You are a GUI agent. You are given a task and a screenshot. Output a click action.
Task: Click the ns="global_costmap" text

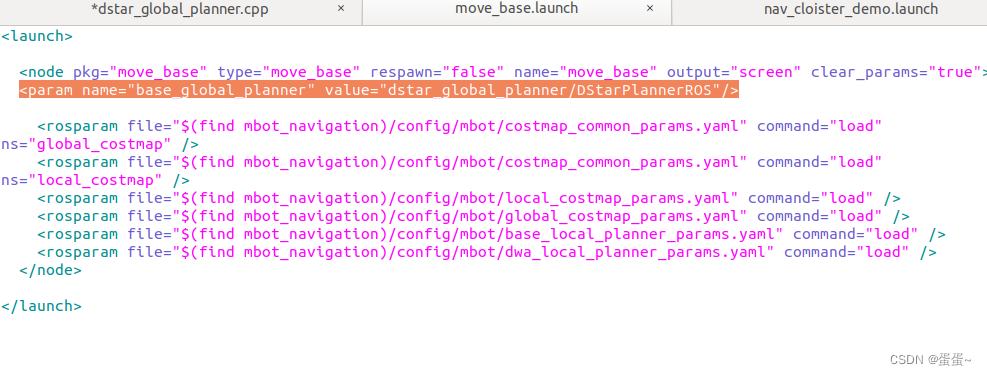pyautogui.click(x=86, y=144)
